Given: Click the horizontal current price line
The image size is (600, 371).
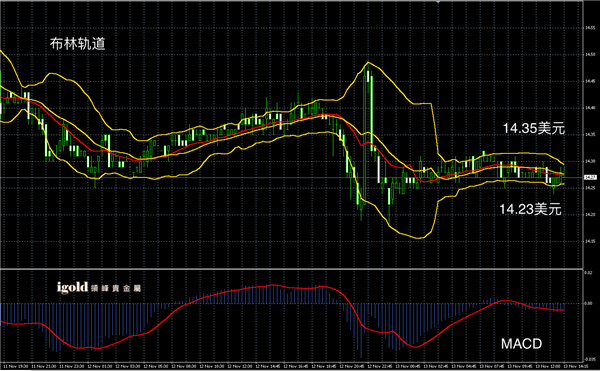Looking at the screenshot, I should coord(292,177).
